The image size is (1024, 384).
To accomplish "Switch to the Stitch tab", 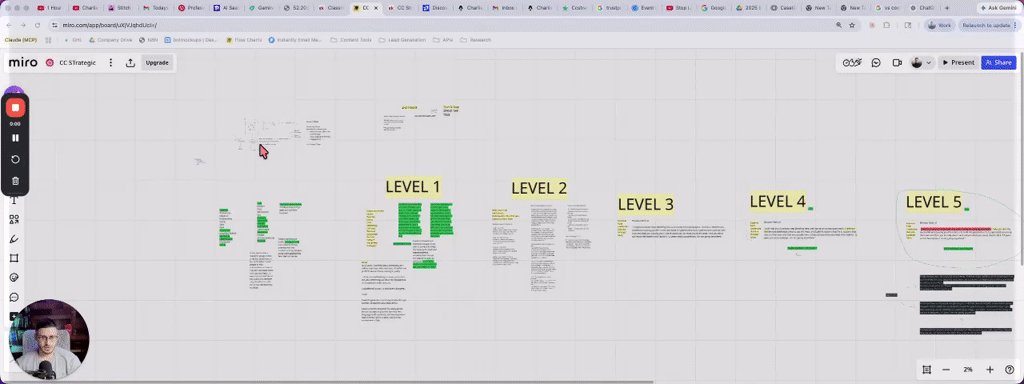I will click(x=119, y=8).
